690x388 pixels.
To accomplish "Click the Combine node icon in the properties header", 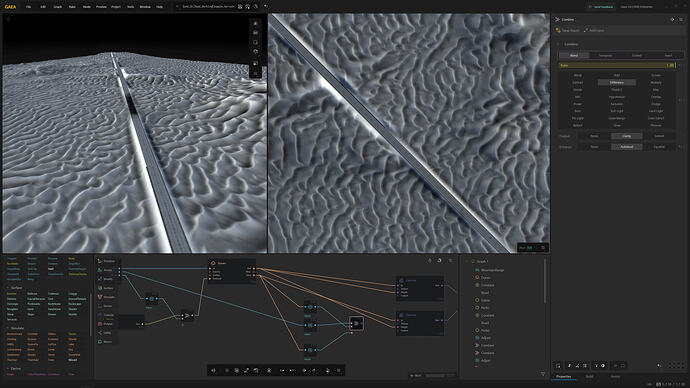I will (557, 19).
